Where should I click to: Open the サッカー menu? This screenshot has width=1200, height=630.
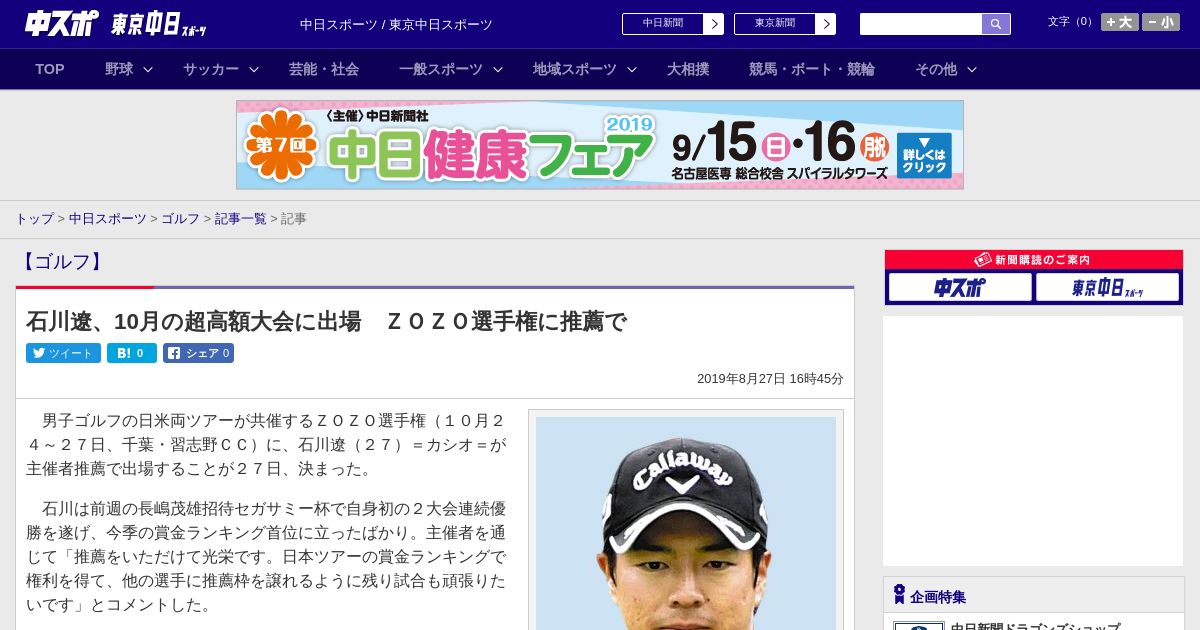click(x=211, y=69)
